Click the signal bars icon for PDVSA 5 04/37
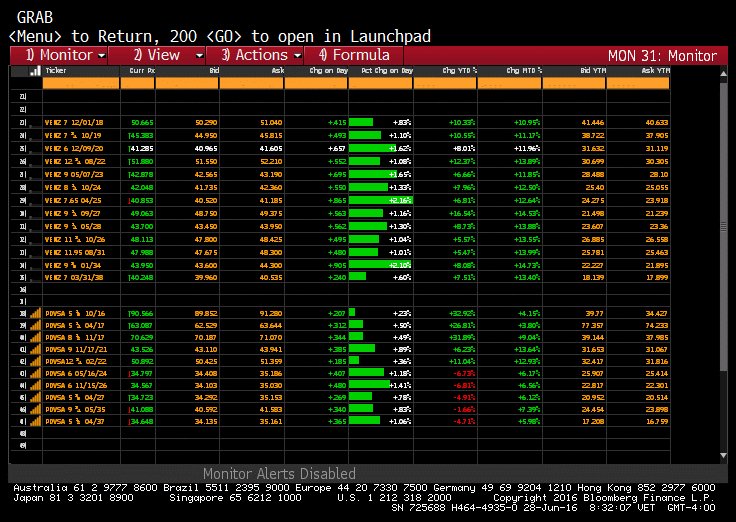The height and width of the screenshot is (522, 736). click(35, 422)
